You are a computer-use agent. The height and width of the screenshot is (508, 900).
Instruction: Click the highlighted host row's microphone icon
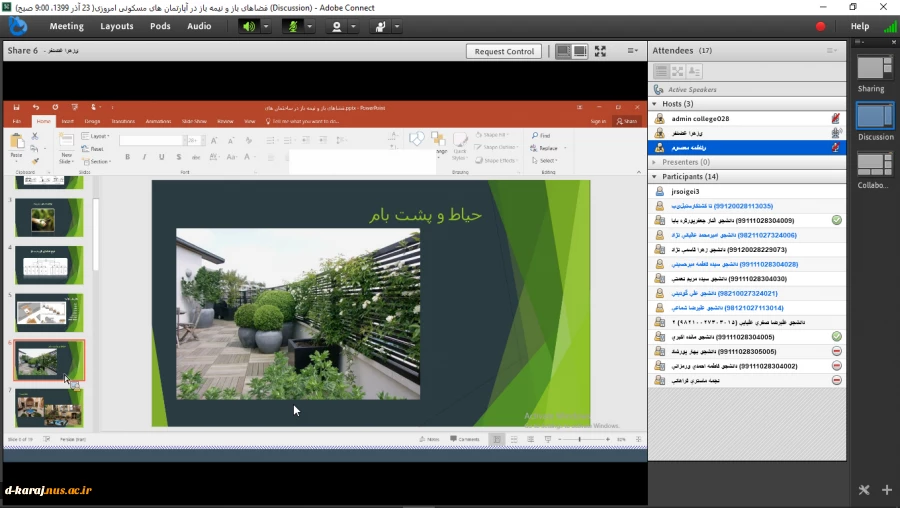coord(836,148)
